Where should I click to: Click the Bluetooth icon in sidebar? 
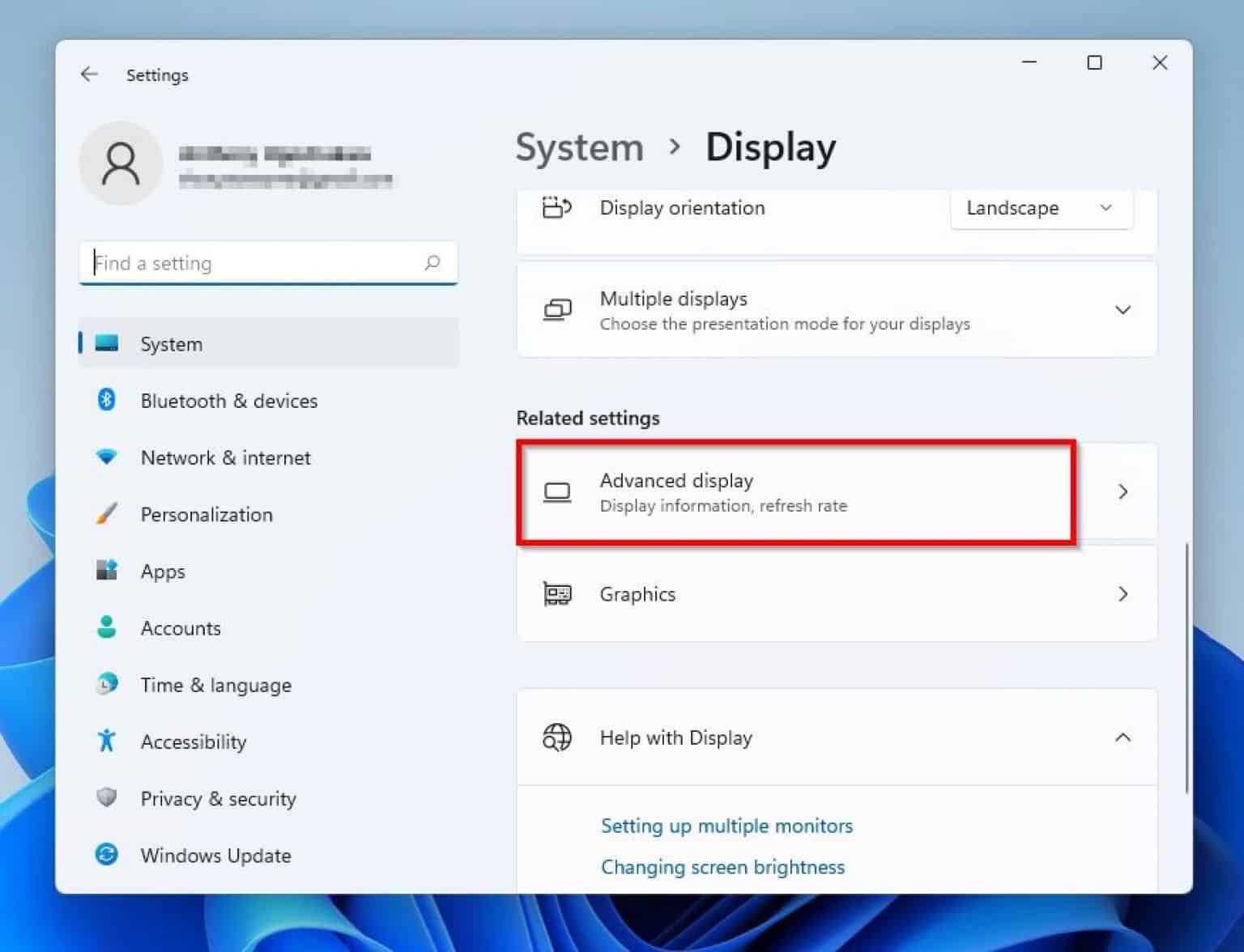107,400
